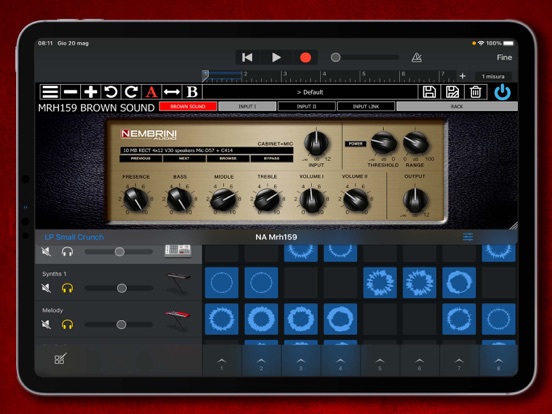Click the OUTPUT knob
Viewport: 552px width, 414px height.
pyautogui.click(x=415, y=200)
